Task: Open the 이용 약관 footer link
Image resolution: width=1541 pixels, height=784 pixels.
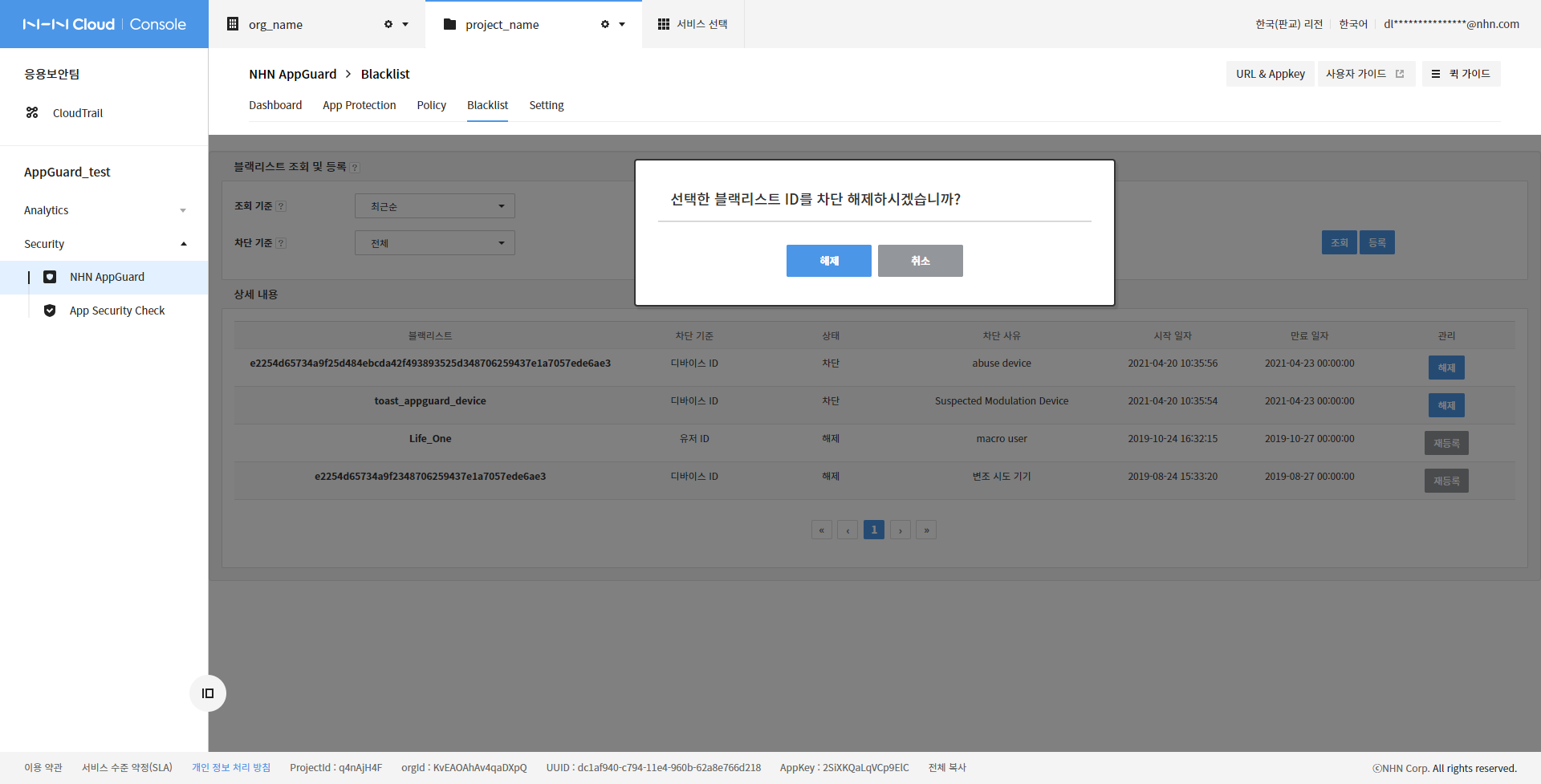Action: click(x=43, y=768)
